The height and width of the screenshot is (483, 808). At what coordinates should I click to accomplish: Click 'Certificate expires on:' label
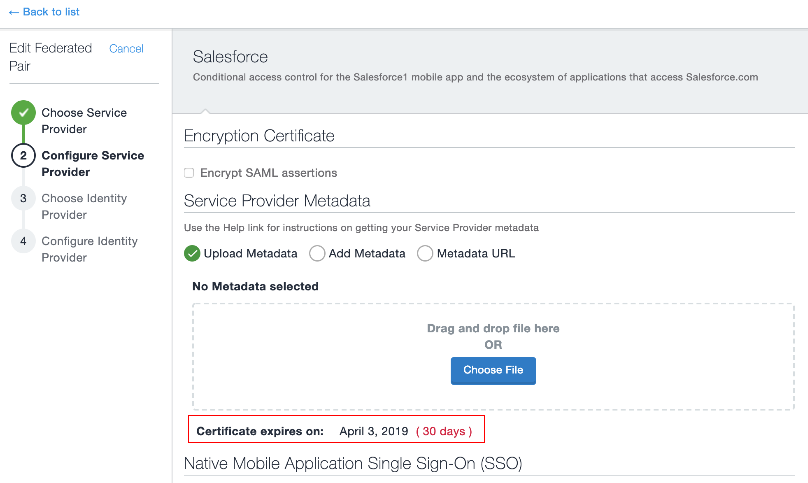click(x=260, y=431)
